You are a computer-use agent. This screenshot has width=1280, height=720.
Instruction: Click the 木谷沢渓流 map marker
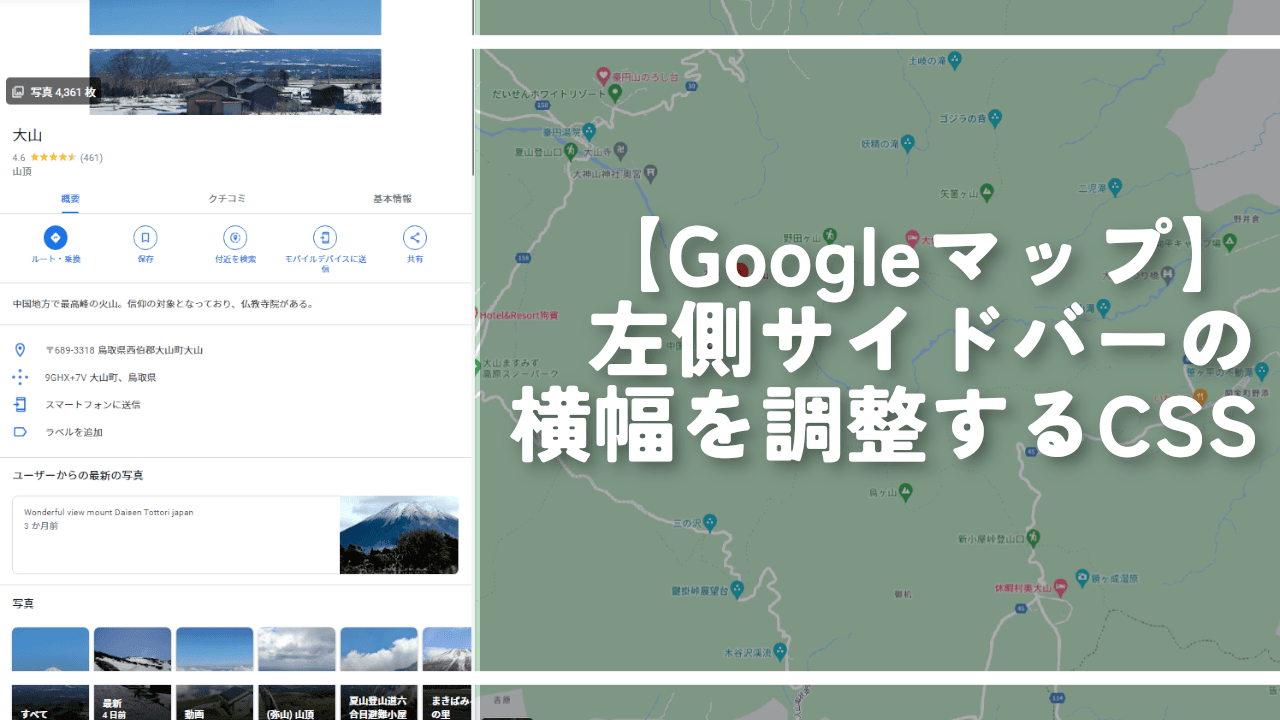[781, 652]
